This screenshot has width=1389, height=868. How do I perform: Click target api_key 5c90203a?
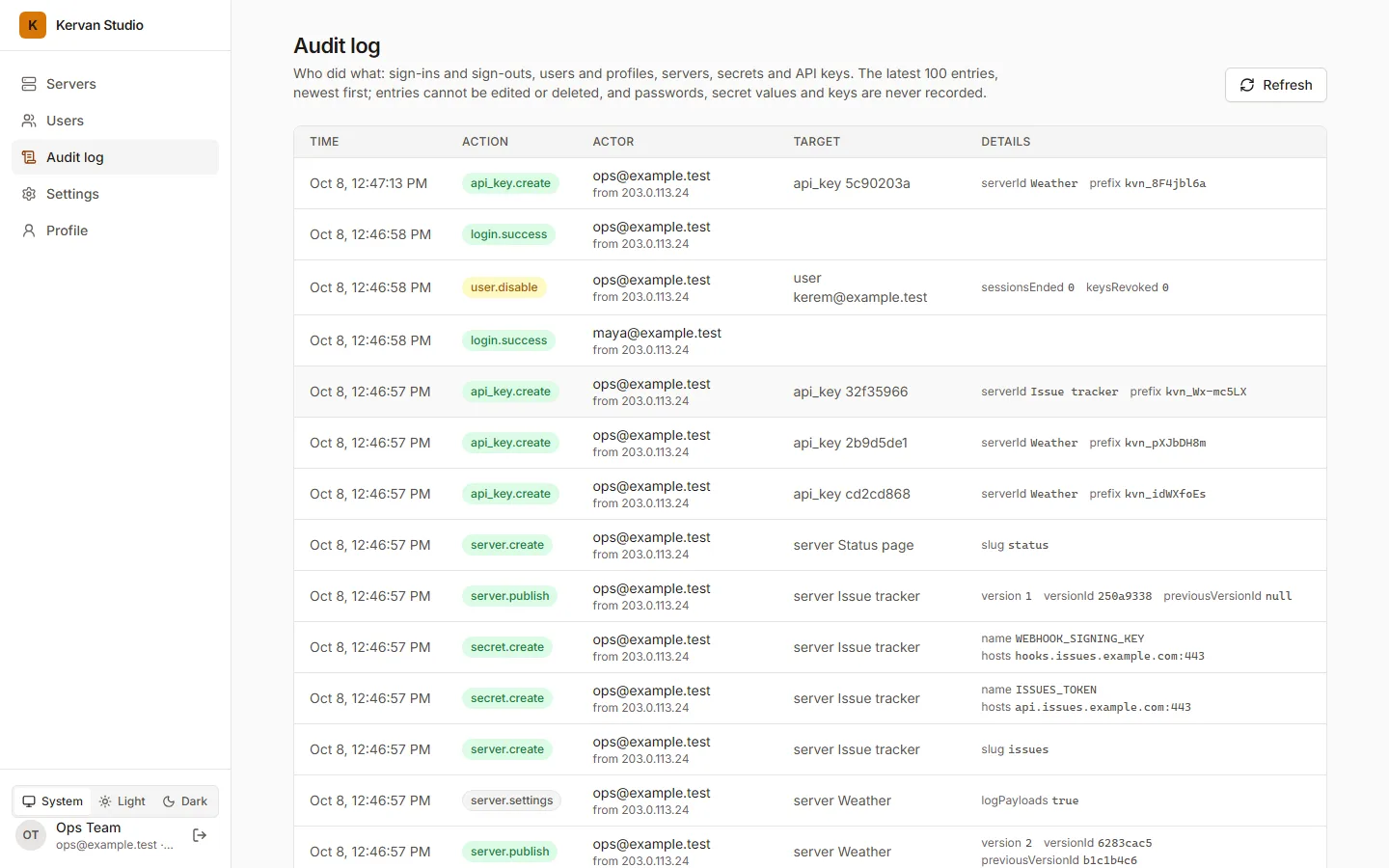point(852,183)
